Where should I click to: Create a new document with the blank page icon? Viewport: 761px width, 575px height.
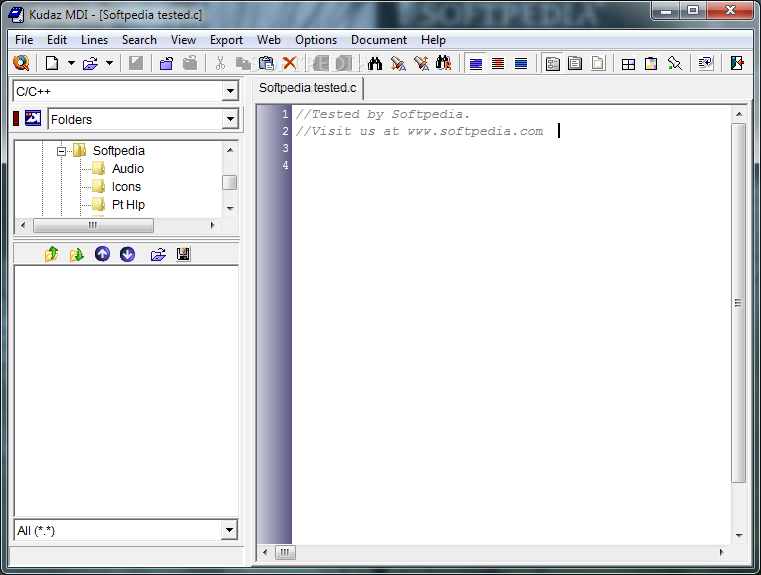point(52,63)
